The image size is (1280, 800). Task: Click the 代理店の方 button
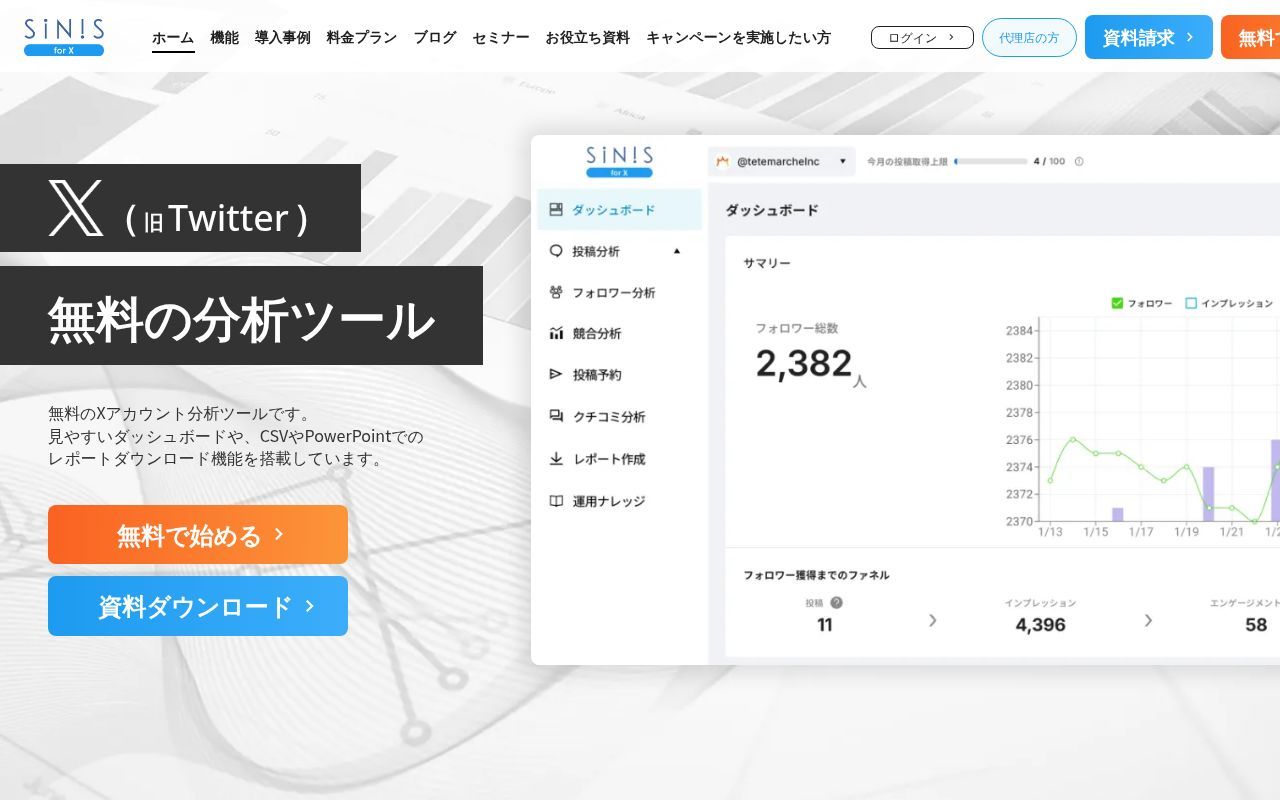click(x=1029, y=38)
